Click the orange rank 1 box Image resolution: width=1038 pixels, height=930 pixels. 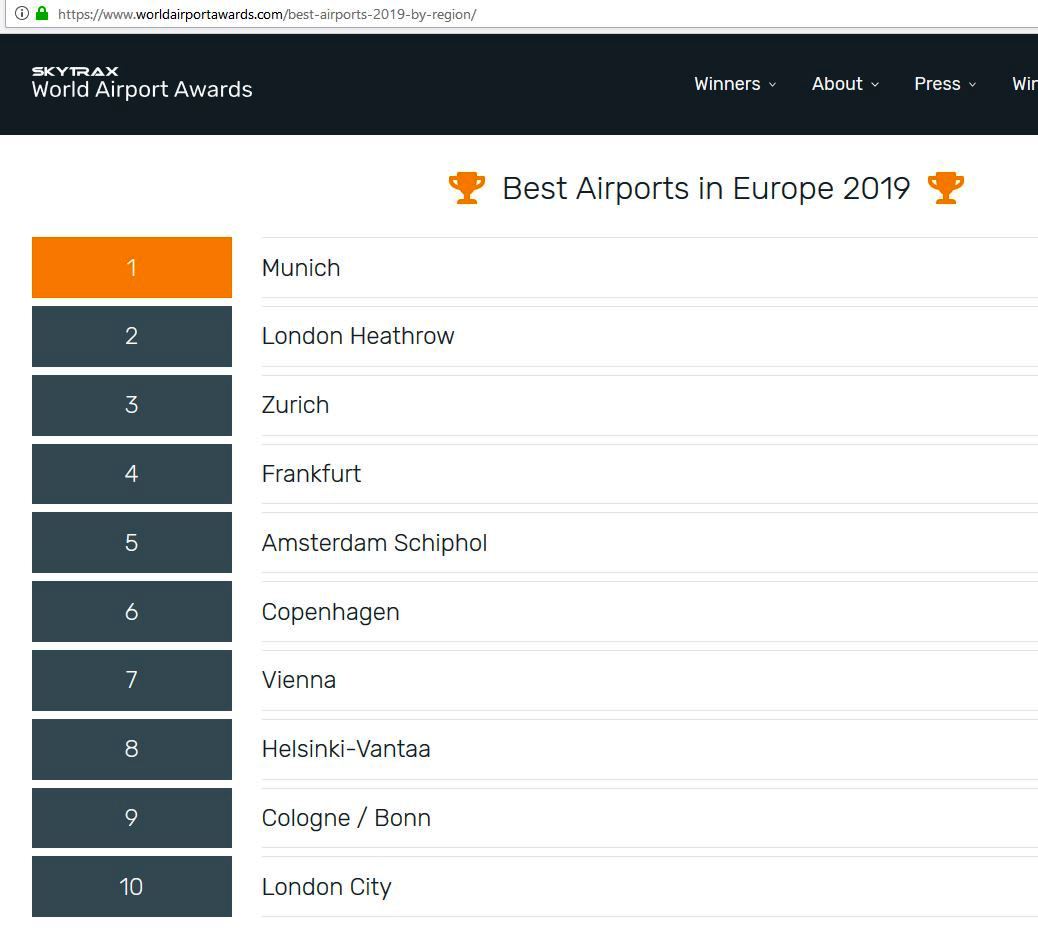coord(132,267)
